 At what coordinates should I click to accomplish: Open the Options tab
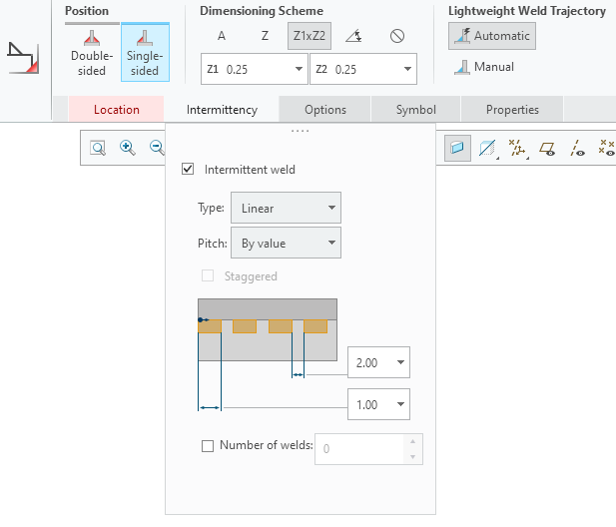325,110
